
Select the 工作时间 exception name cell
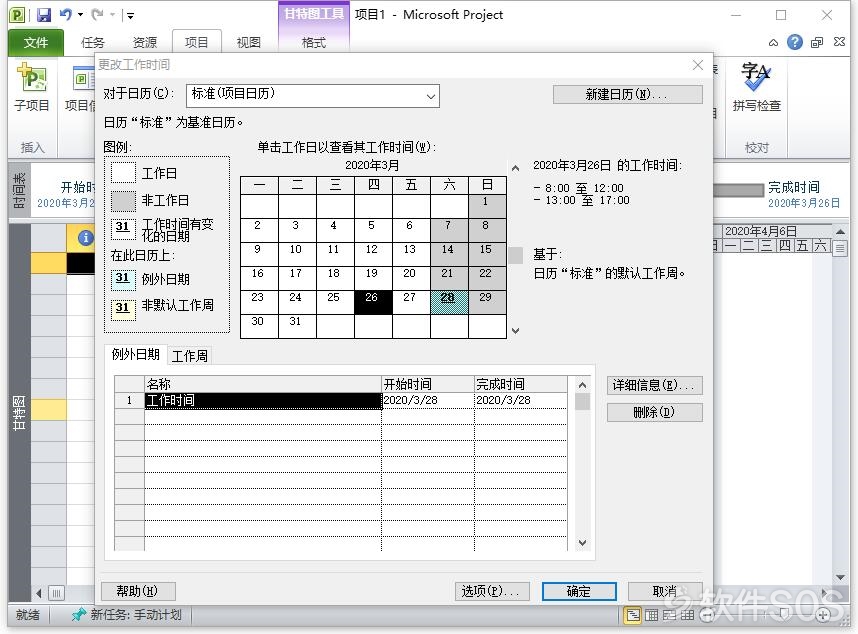click(263, 400)
